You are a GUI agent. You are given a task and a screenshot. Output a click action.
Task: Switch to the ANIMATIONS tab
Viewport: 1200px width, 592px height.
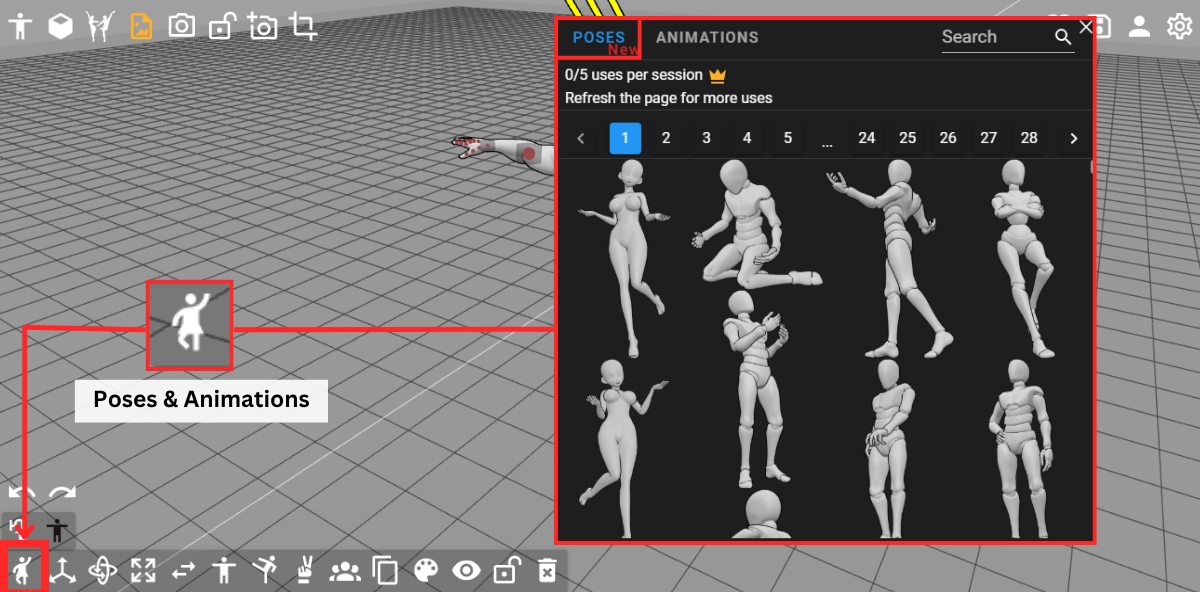[707, 37]
